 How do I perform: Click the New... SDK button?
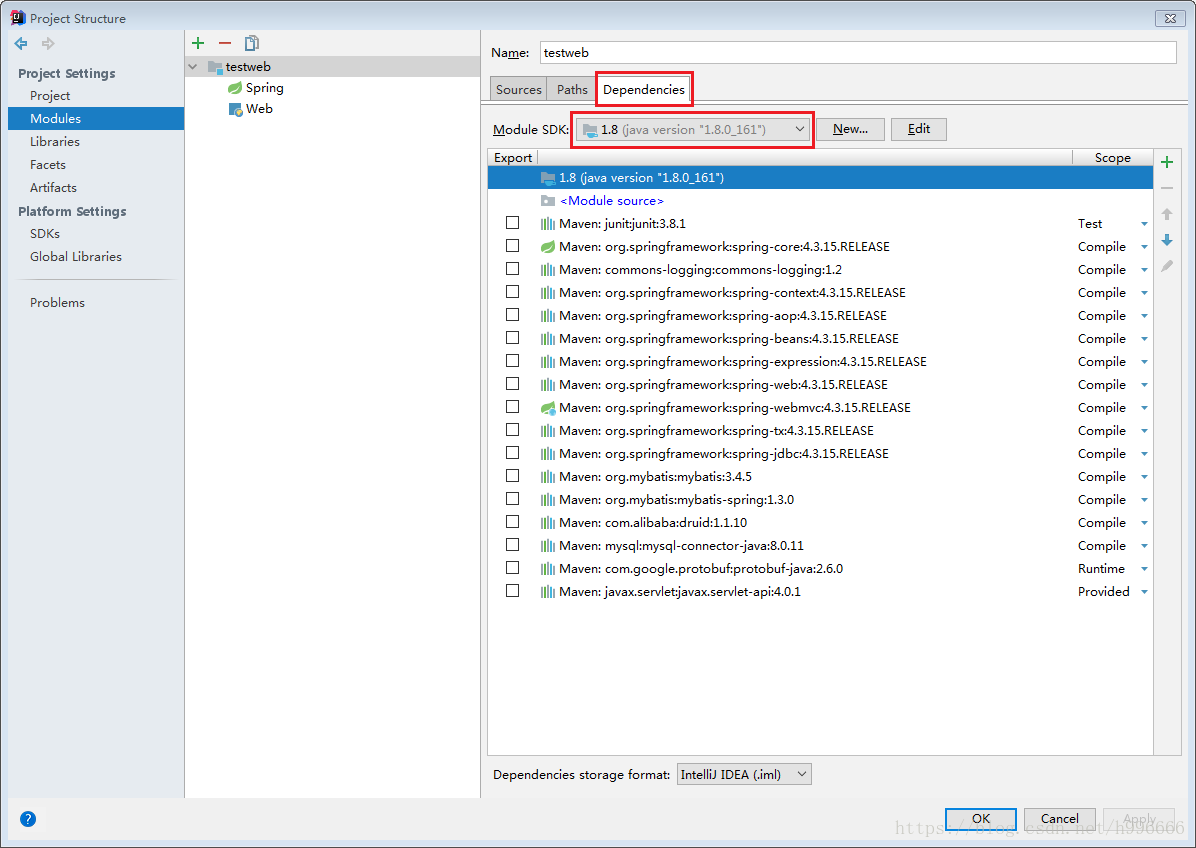tap(850, 130)
